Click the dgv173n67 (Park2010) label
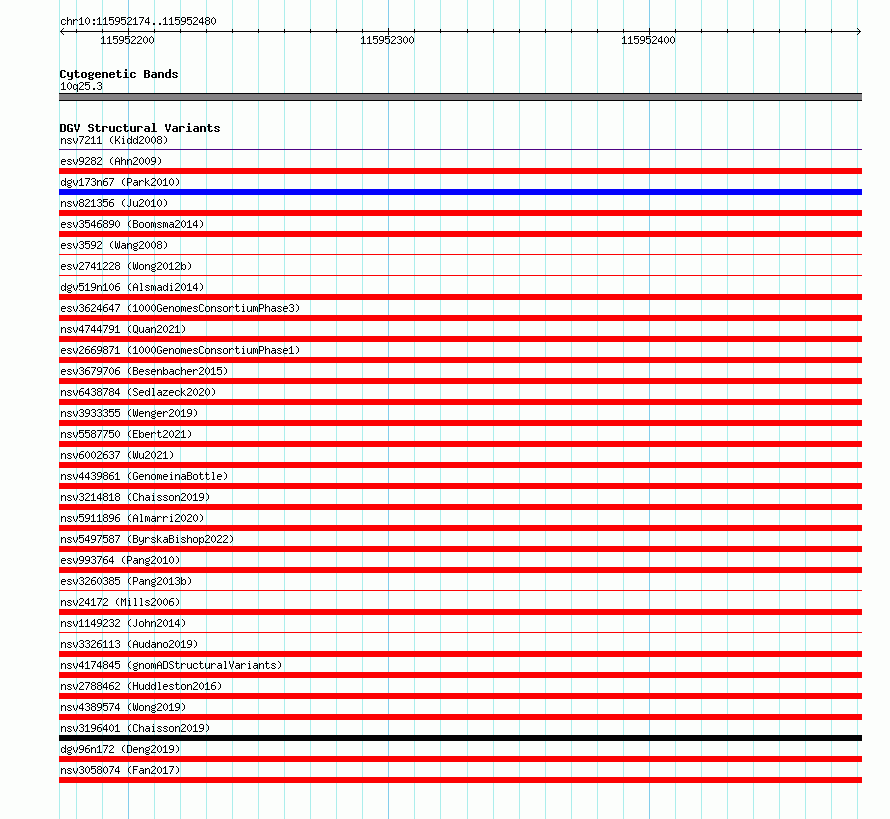The width and height of the screenshot is (890, 819). (x=120, y=182)
